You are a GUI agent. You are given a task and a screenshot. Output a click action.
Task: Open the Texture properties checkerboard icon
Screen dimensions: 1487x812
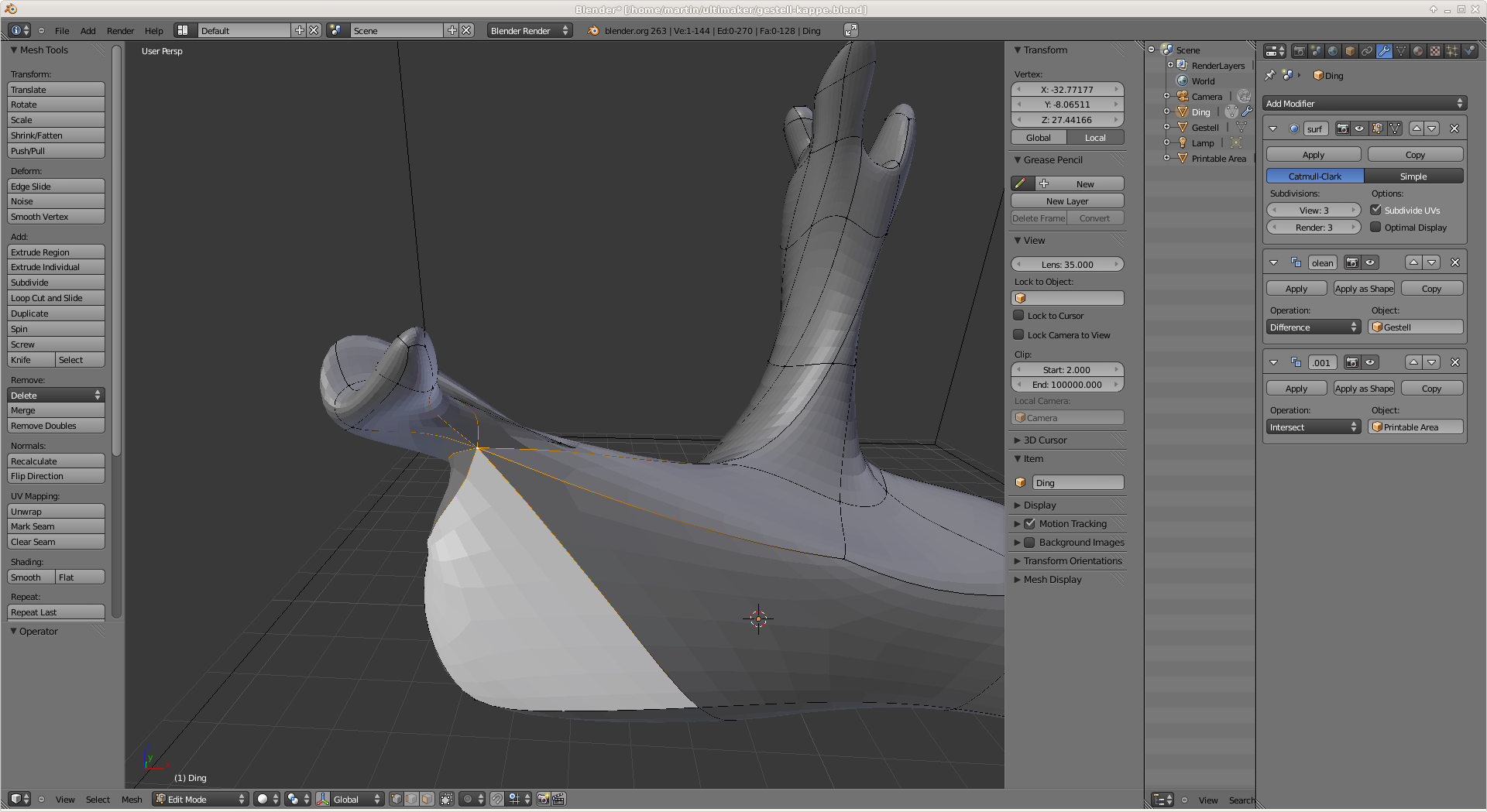click(x=1435, y=51)
